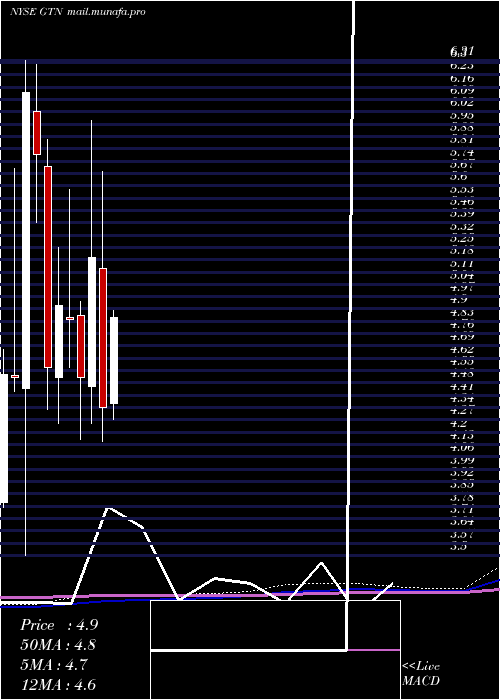Image resolution: width=500 pixels, height=700 pixels.
Task: Click the <<Live MACD label
Action: (x=421, y=673)
